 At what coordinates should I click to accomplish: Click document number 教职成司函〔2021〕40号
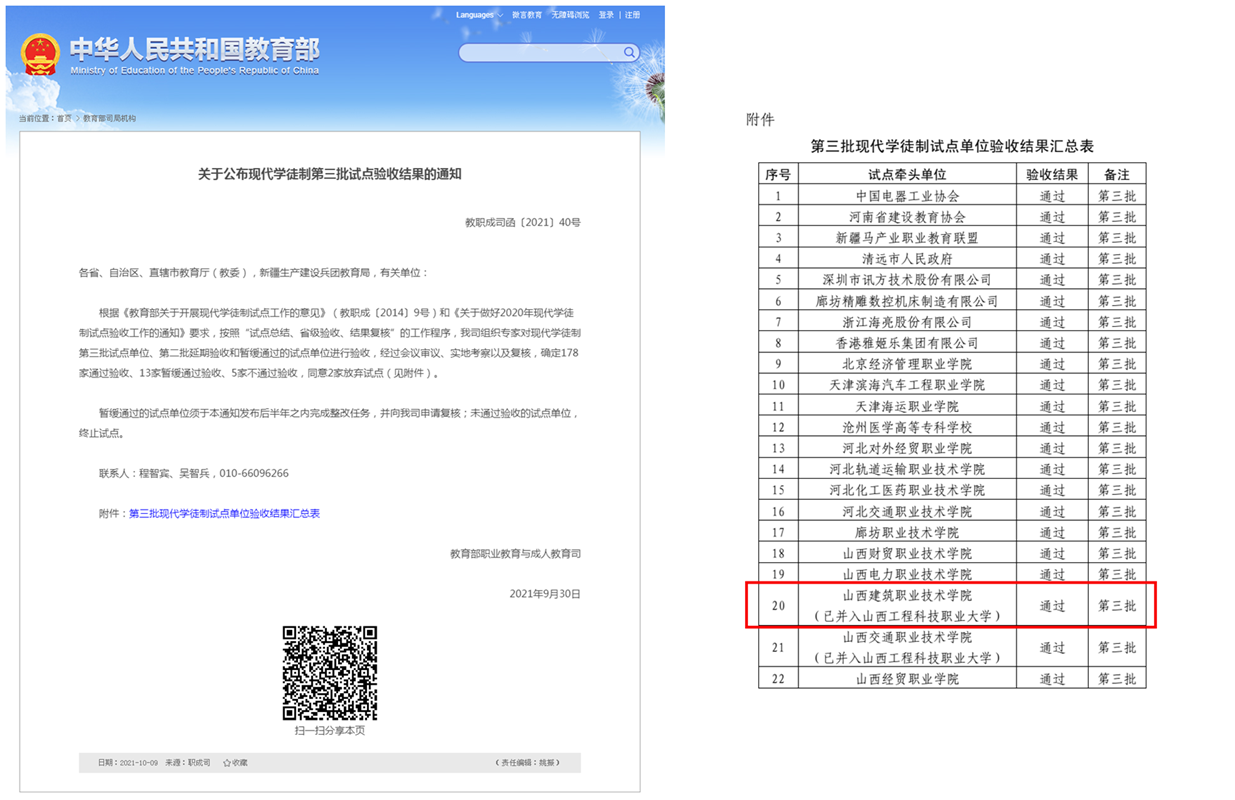(x=523, y=222)
